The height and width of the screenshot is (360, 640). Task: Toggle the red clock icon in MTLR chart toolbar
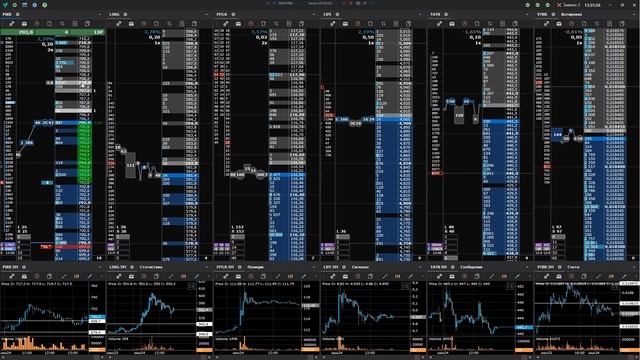point(251,276)
